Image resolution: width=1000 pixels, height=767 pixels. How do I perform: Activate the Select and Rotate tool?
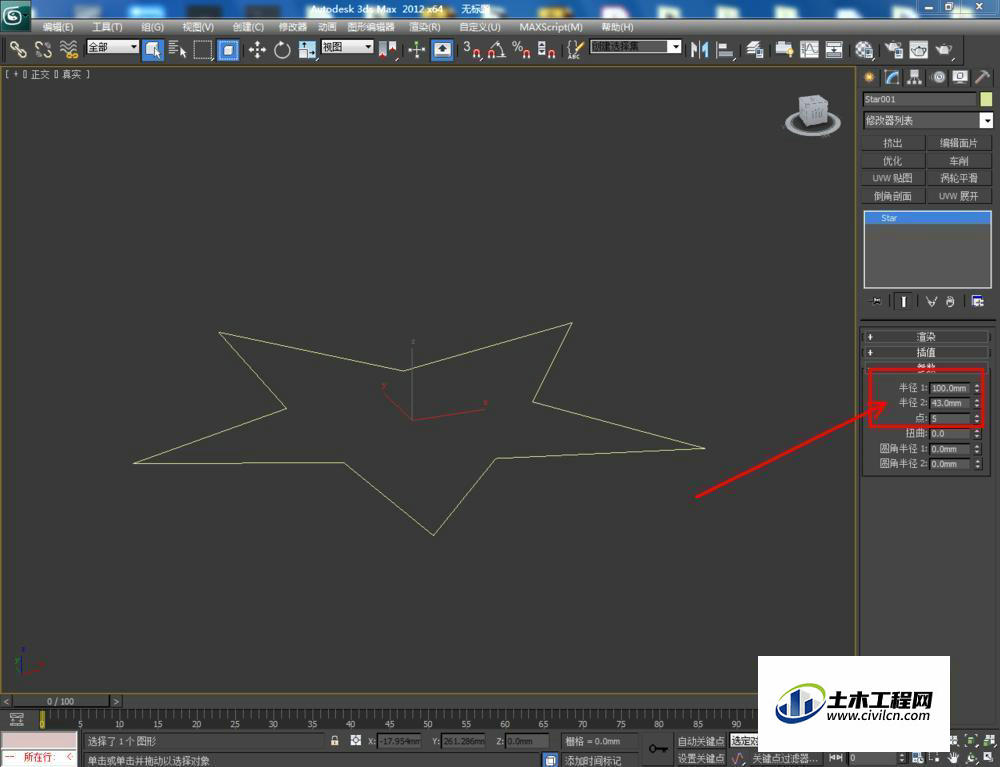282,49
